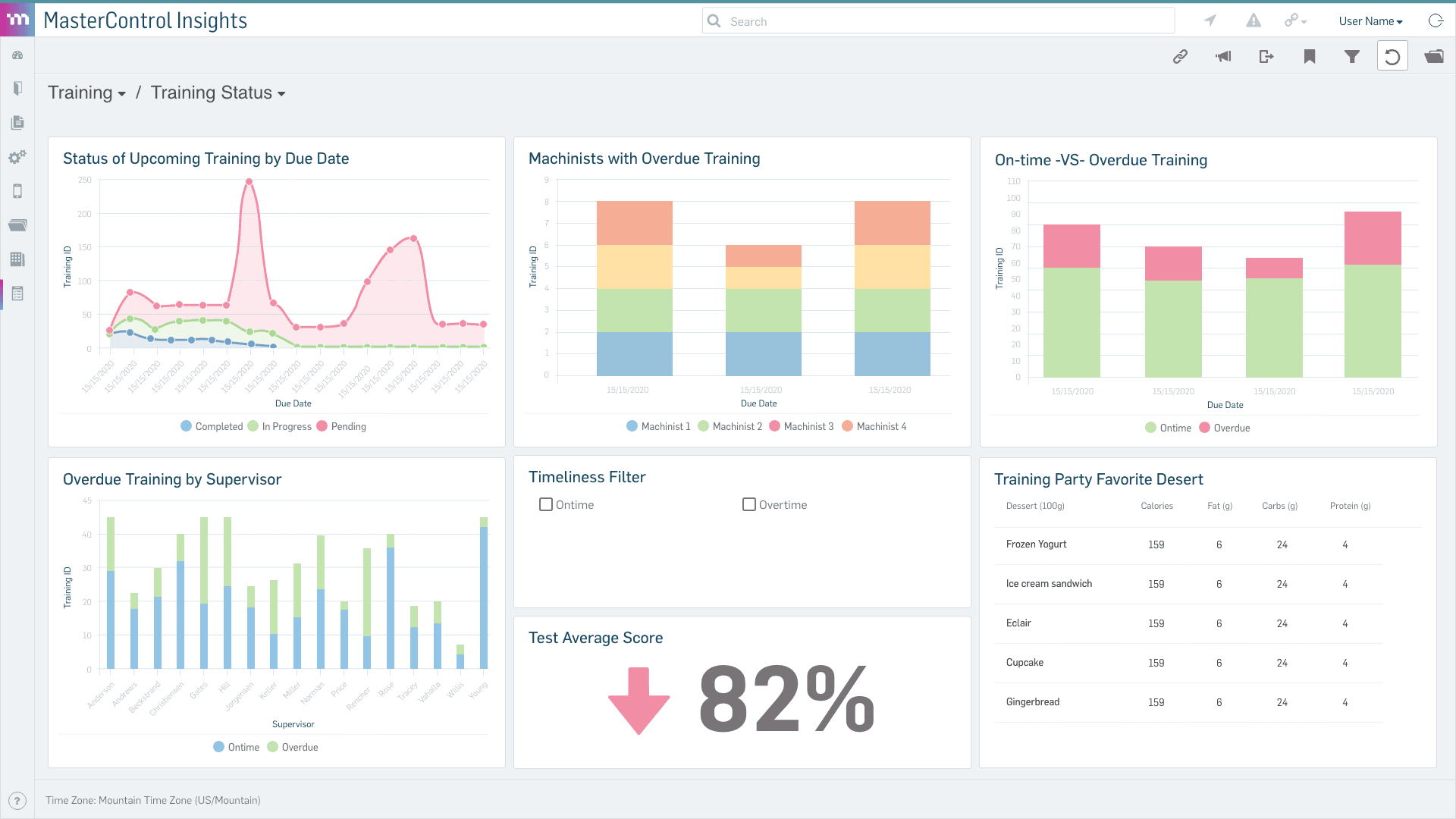Select the Cupcake row
1456x819 pixels.
tap(1189, 663)
